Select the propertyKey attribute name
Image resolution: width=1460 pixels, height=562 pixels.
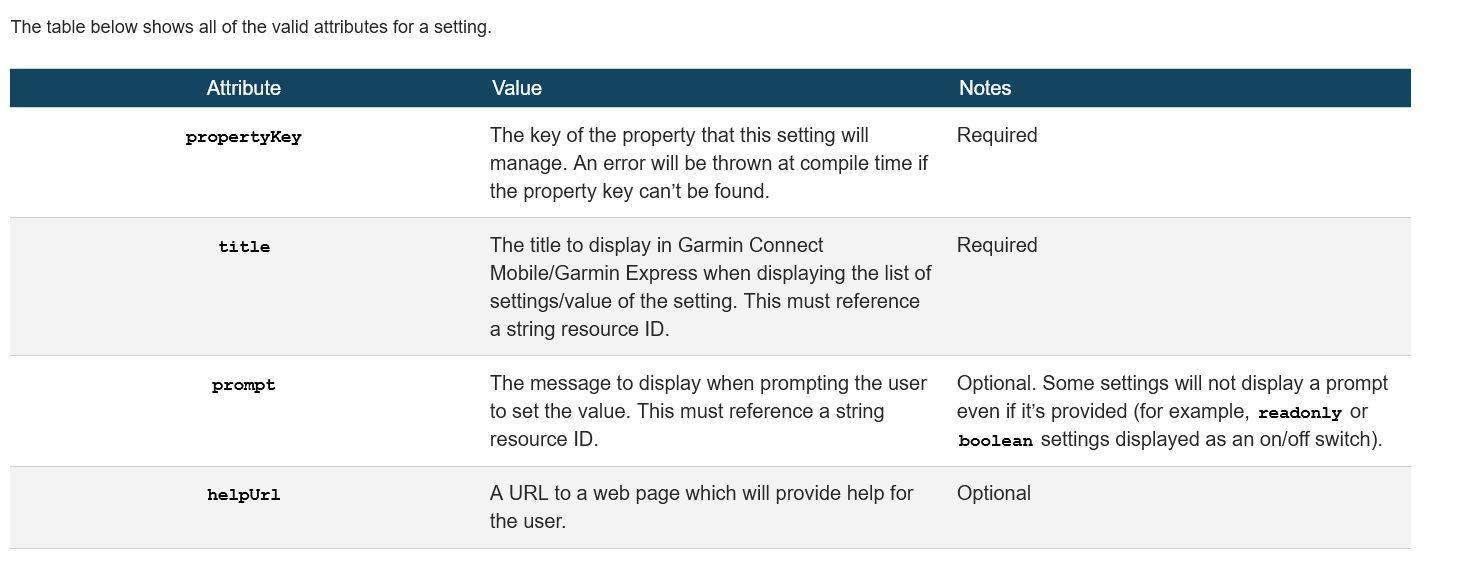243,138
